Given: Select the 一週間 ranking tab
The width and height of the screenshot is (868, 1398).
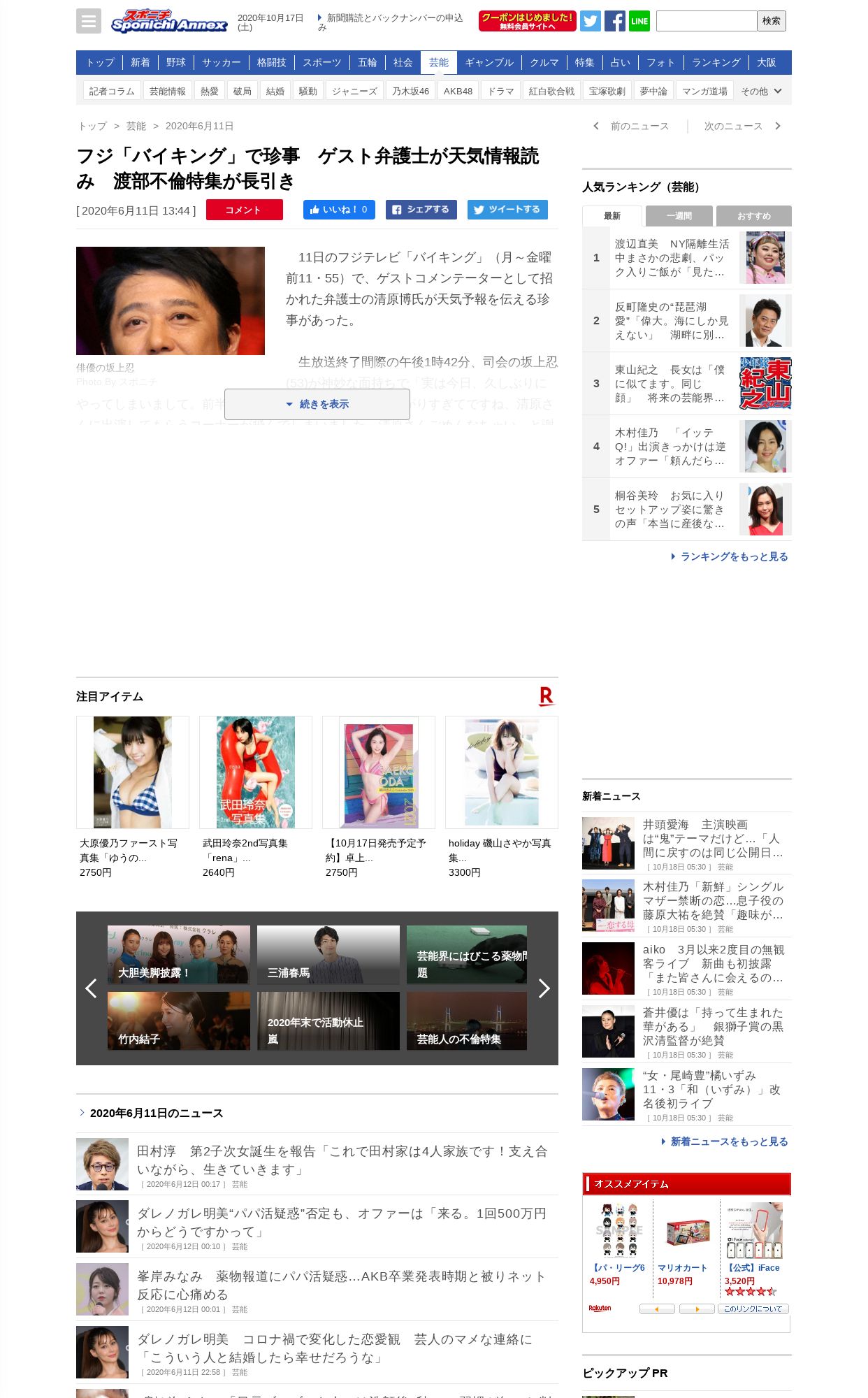Looking at the screenshot, I should pyautogui.click(x=679, y=216).
